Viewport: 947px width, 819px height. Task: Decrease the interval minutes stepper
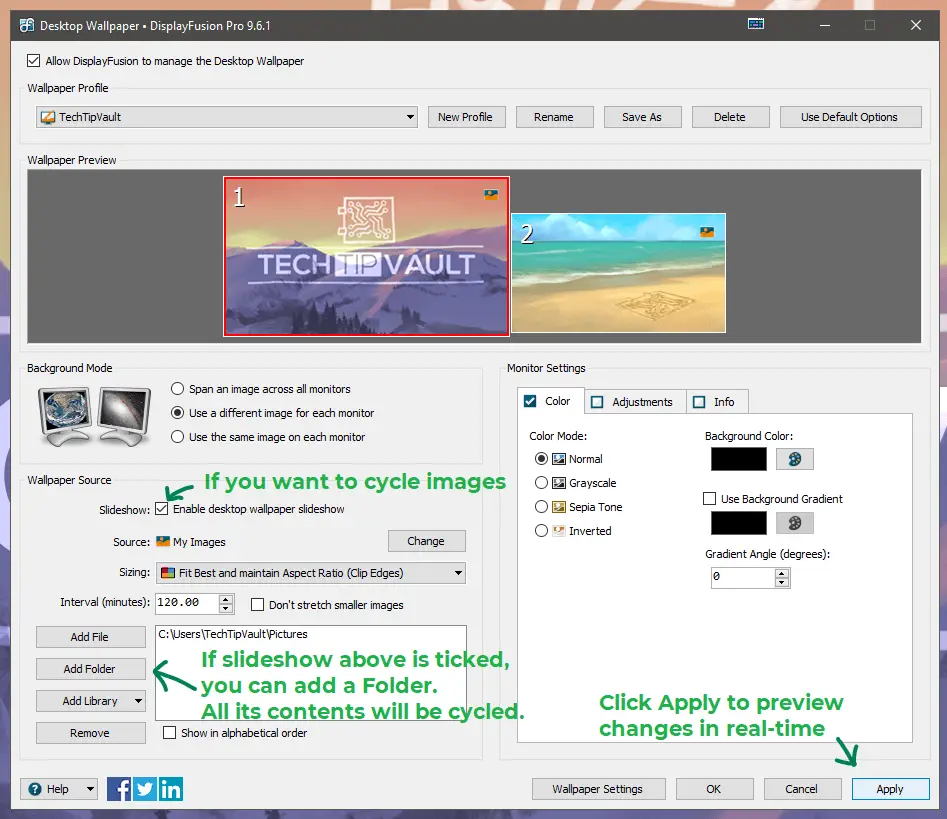pos(226,608)
